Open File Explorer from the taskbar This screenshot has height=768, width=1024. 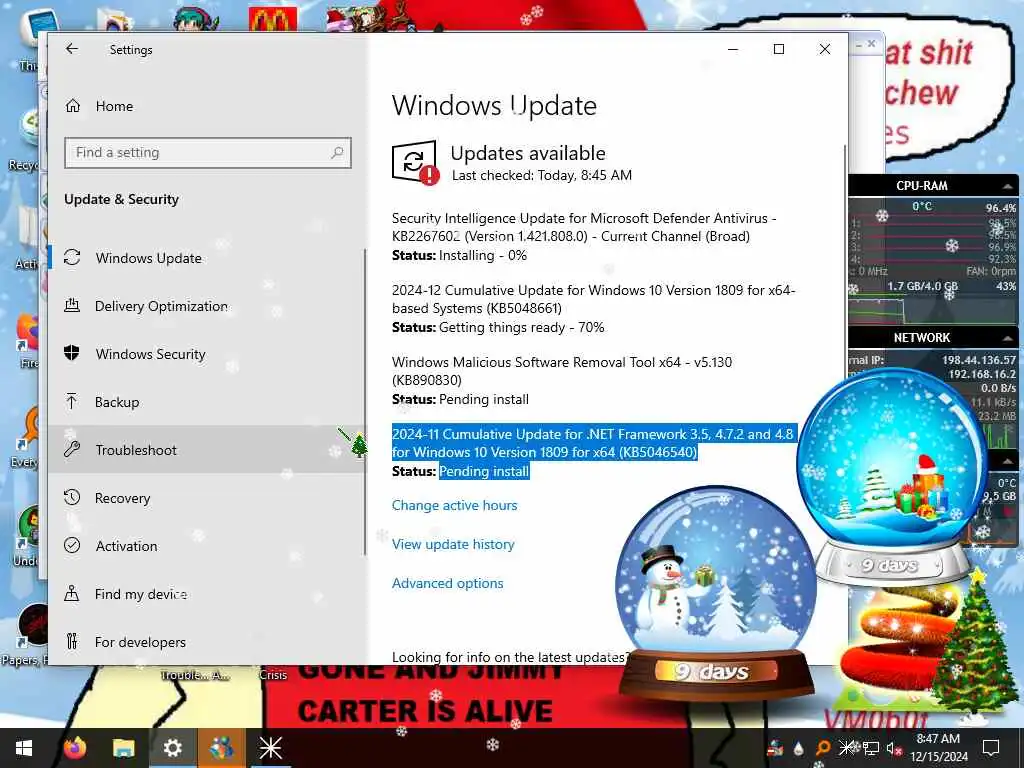[123, 748]
